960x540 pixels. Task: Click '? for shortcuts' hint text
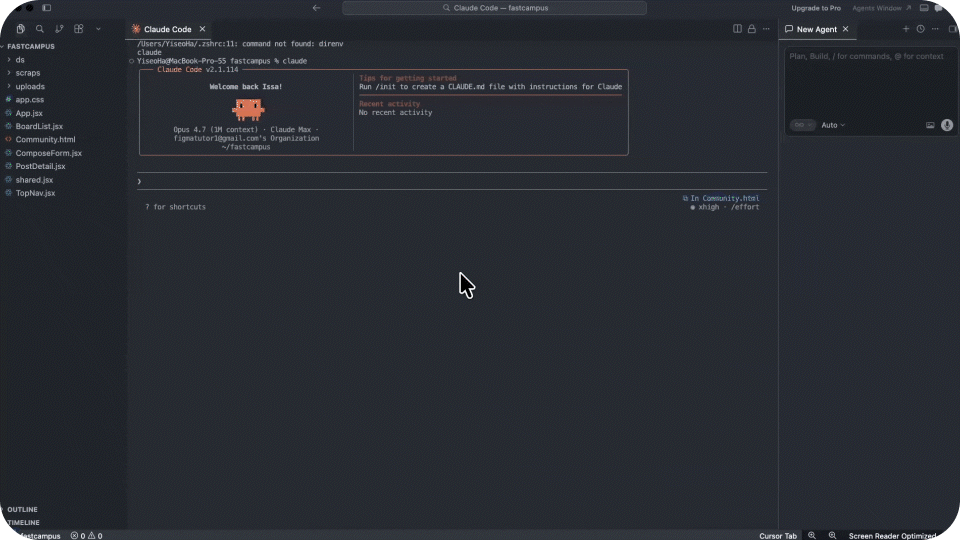coord(175,207)
